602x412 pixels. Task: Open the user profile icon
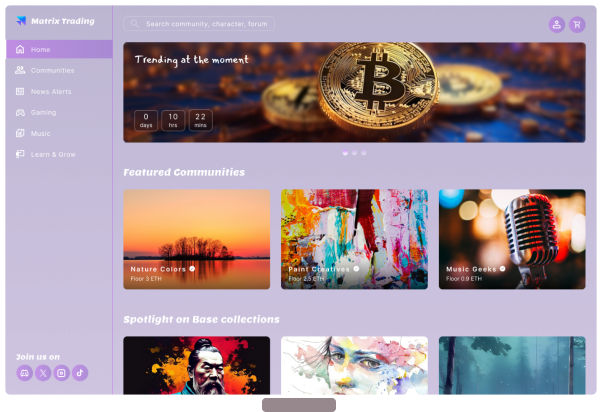click(x=556, y=25)
